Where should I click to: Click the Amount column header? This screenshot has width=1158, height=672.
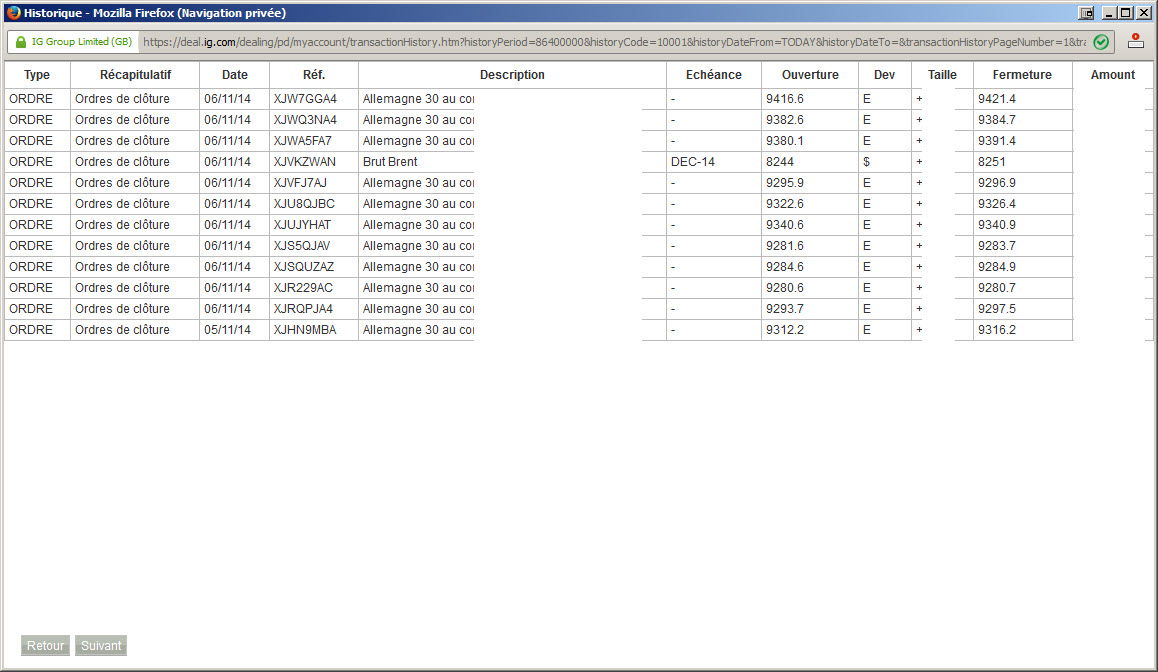(1112, 75)
